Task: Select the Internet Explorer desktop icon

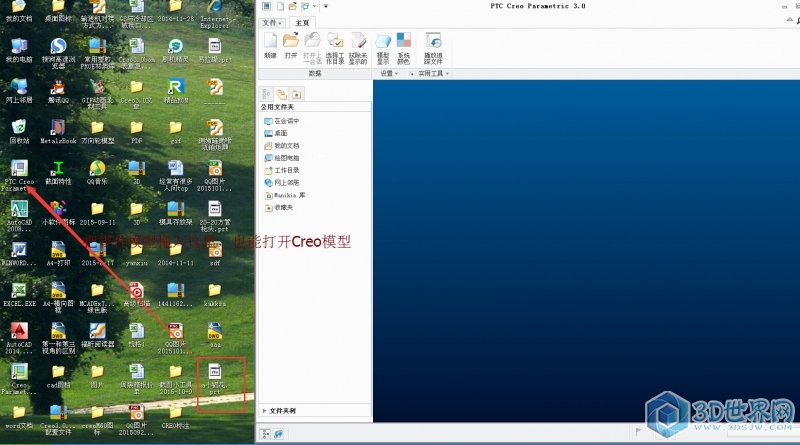Action: click(x=215, y=14)
